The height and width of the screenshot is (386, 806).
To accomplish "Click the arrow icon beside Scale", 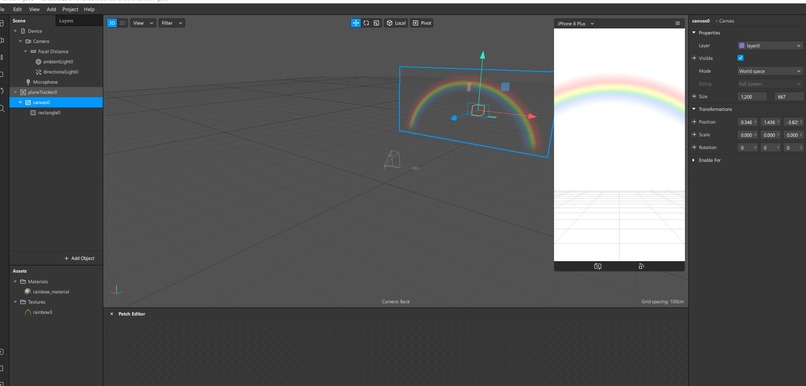I will tap(694, 135).
